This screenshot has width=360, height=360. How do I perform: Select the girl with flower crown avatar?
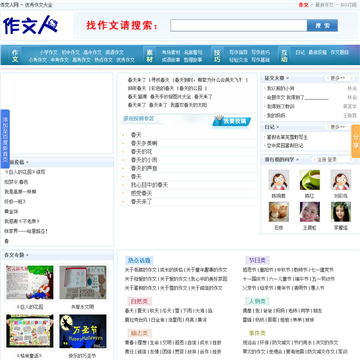point(341,212)
